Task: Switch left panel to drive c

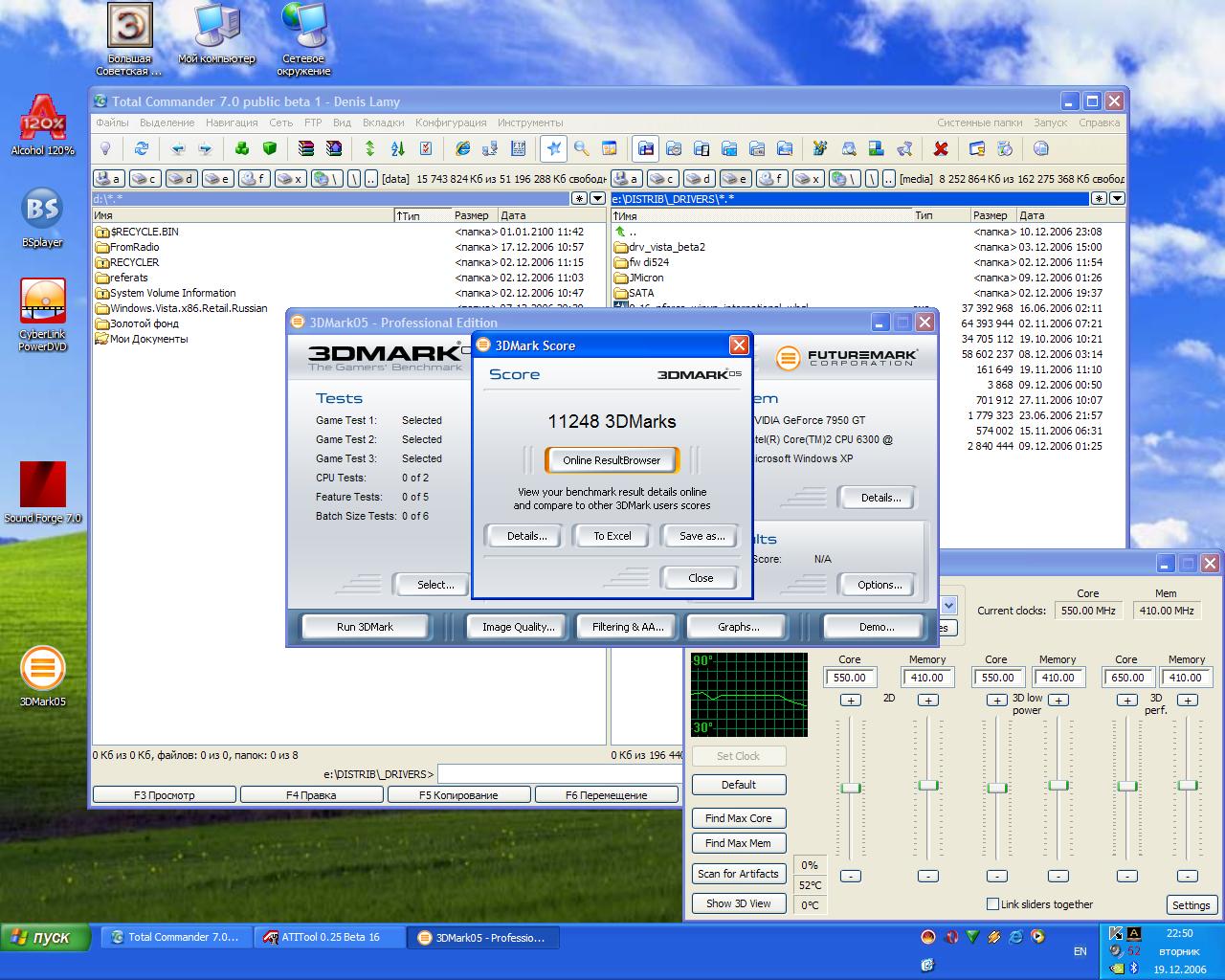Action: 145,178
